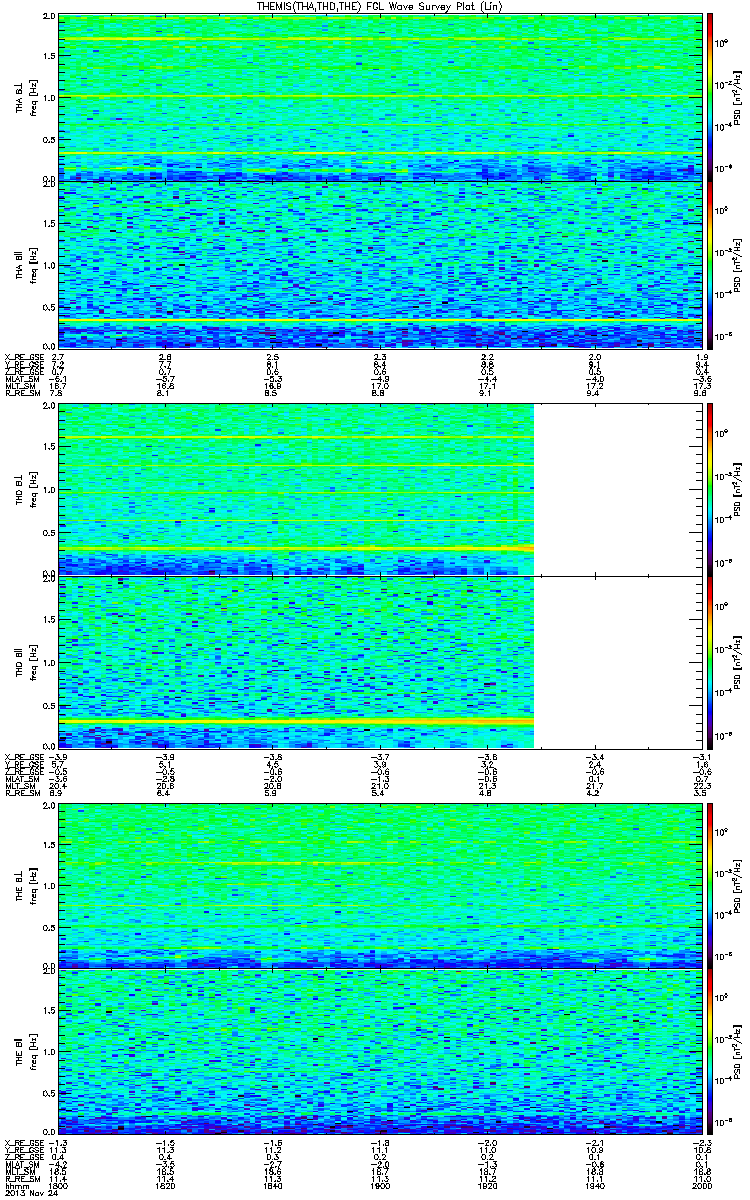Click the THD BL spectrogram panel

pos(380,488)
